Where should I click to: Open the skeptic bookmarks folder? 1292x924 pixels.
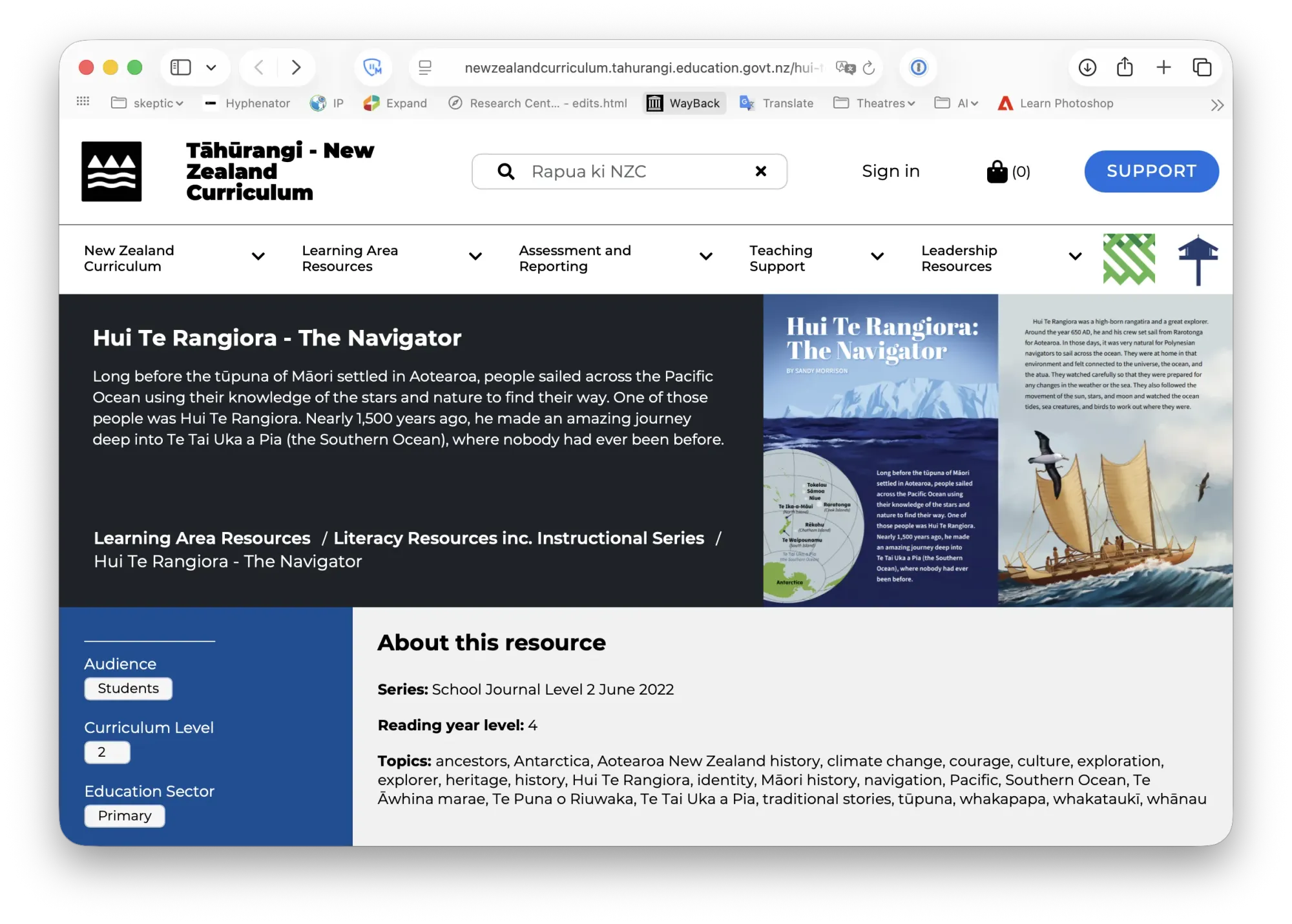pos(147,103)
